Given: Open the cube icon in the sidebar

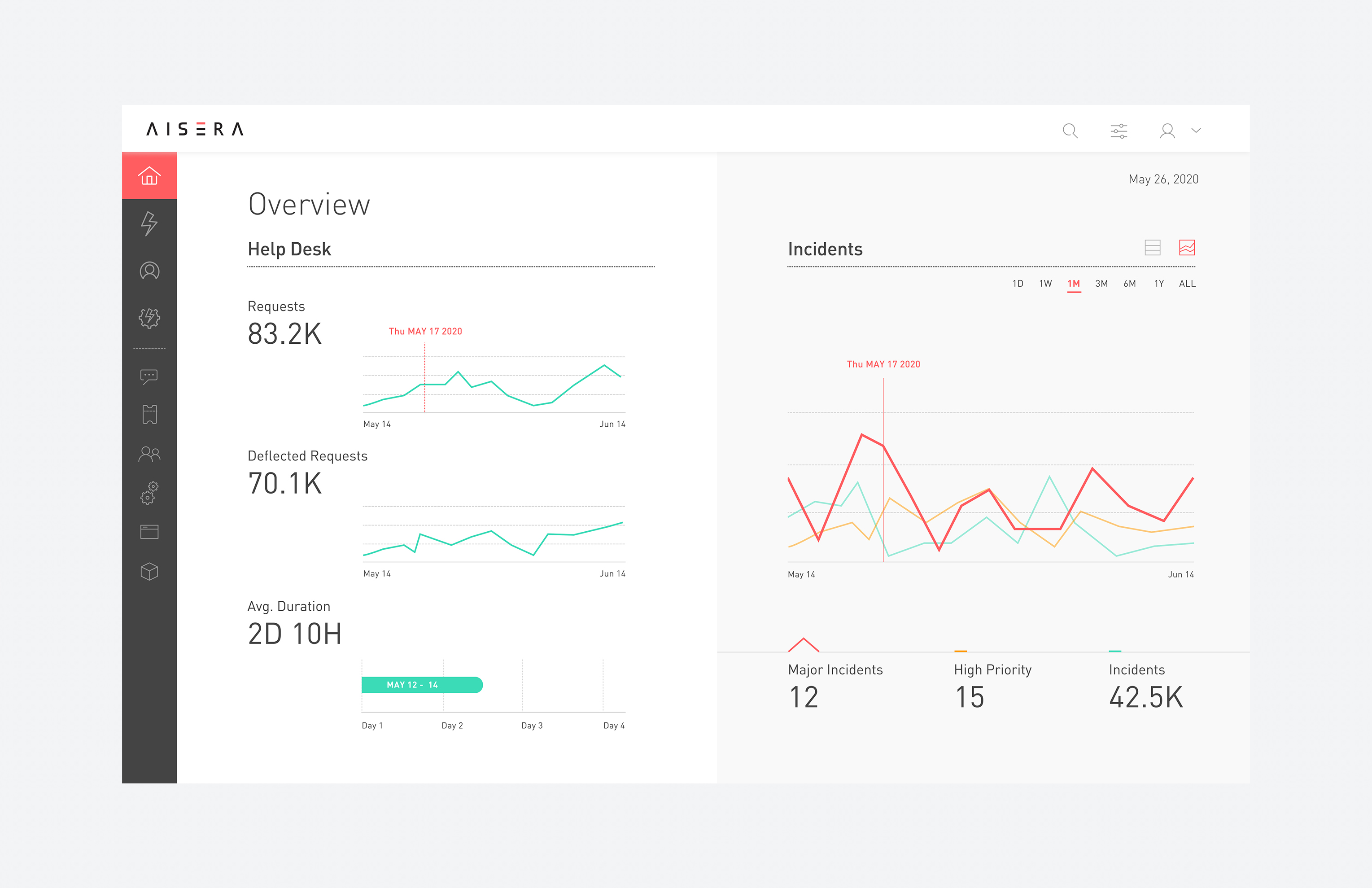Looking at the screenshot, I should pyautogui.click(x=149, y=571).
